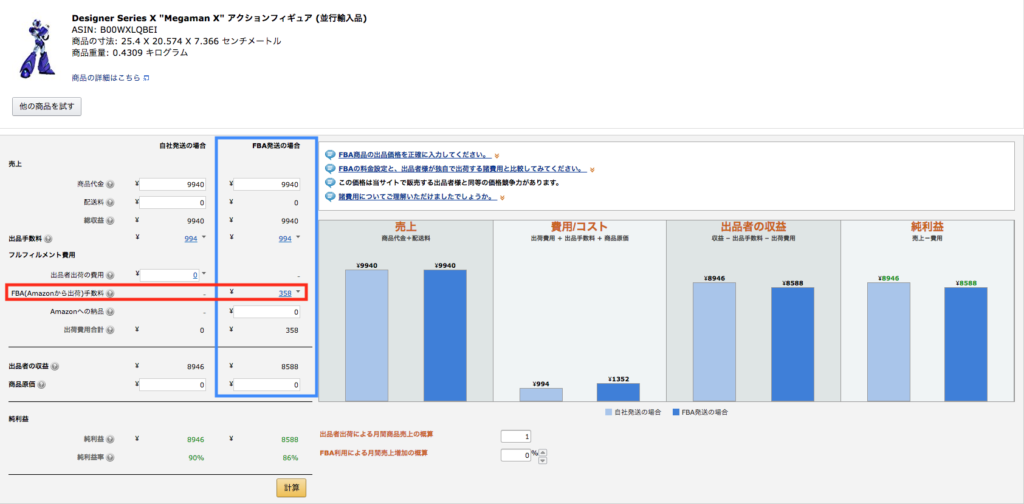Decrease FBA利用による月間売上増加 percentage stepper

543,460
